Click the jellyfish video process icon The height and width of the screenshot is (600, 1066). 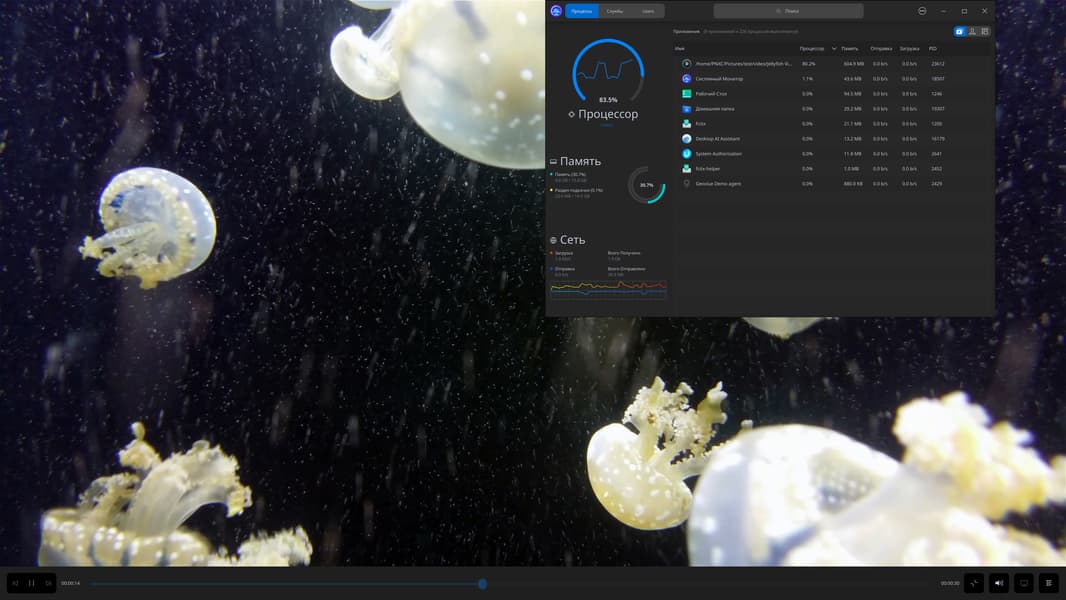687,63
